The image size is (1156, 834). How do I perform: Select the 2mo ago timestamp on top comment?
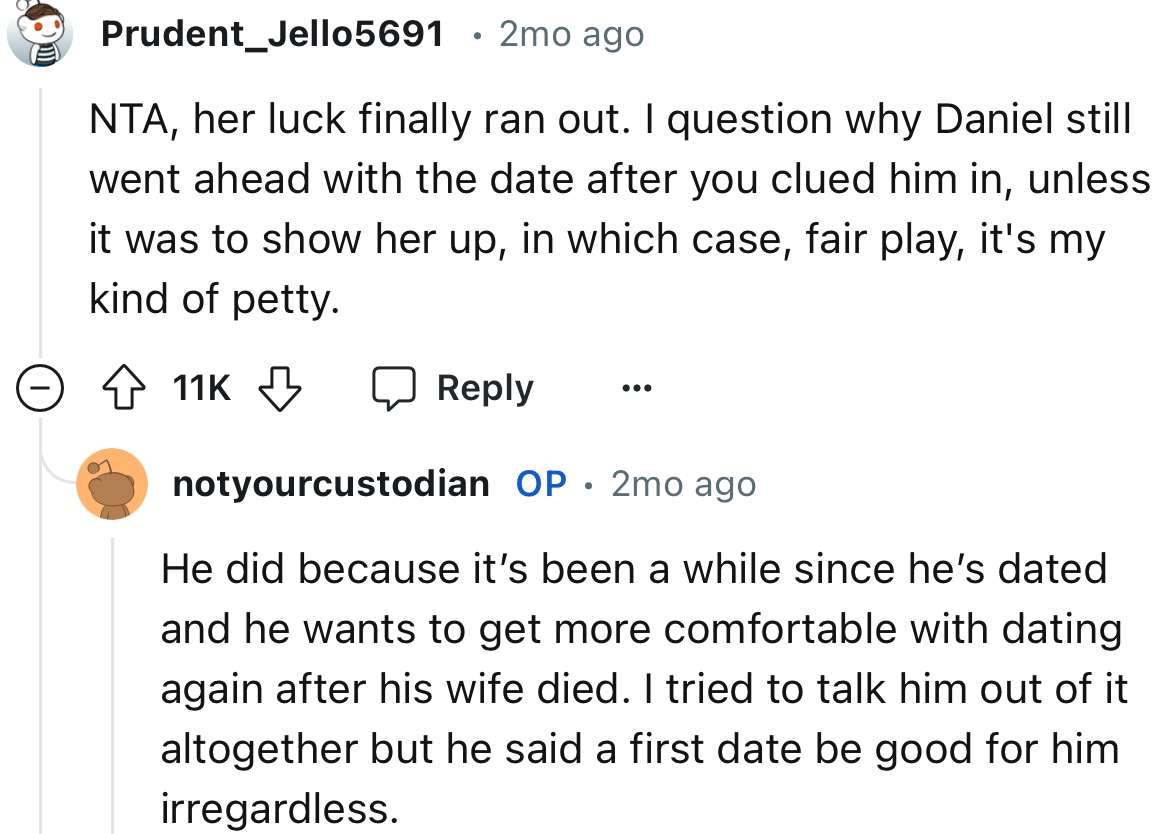pos(571,33)
